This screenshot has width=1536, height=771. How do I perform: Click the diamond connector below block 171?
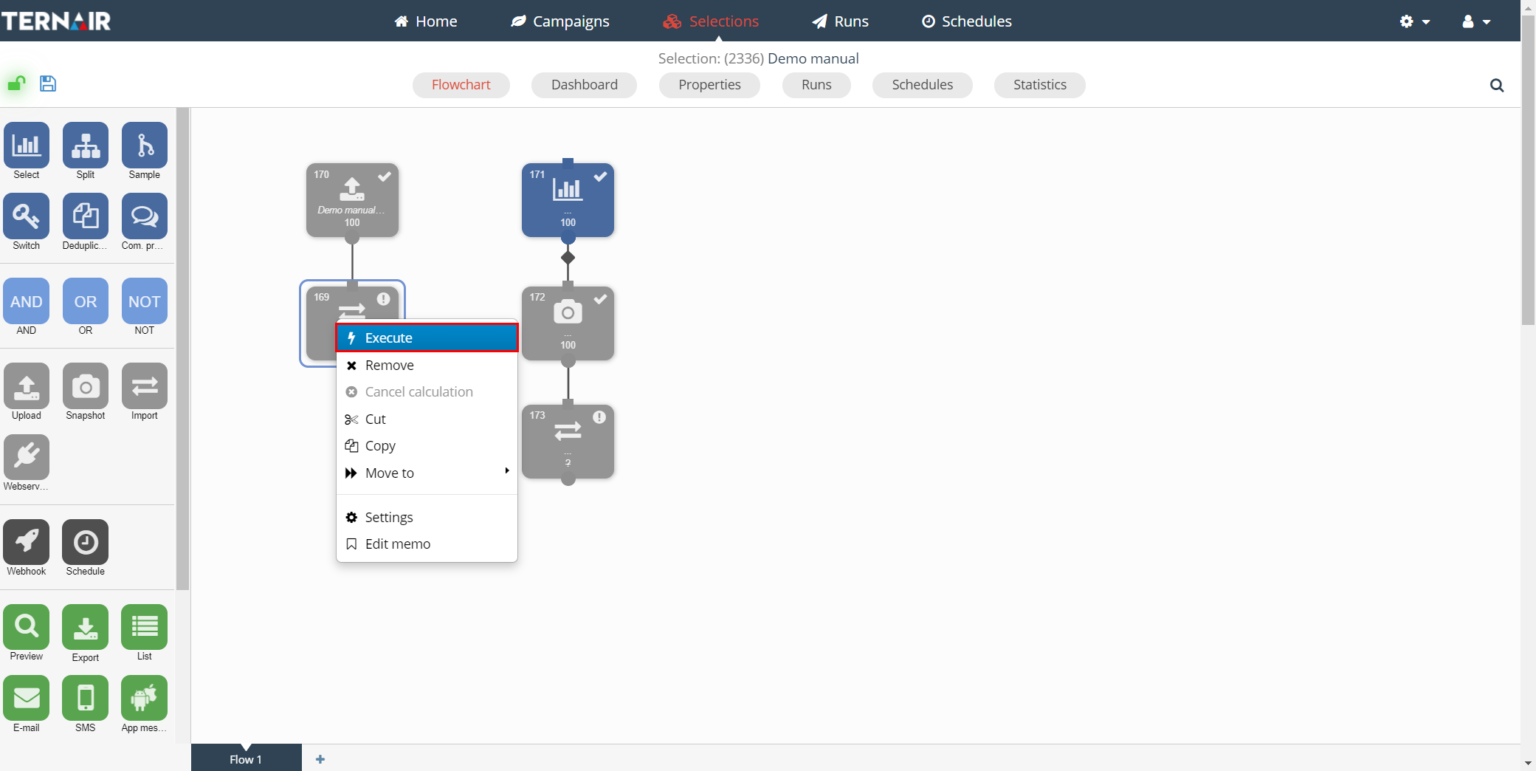coord(568,258)
